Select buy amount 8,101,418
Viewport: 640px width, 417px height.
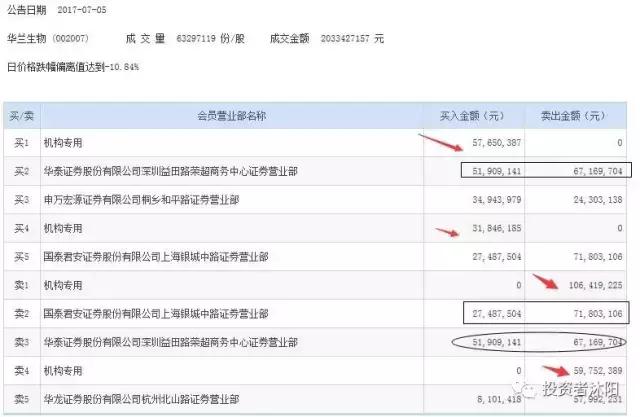coord(499,399)
